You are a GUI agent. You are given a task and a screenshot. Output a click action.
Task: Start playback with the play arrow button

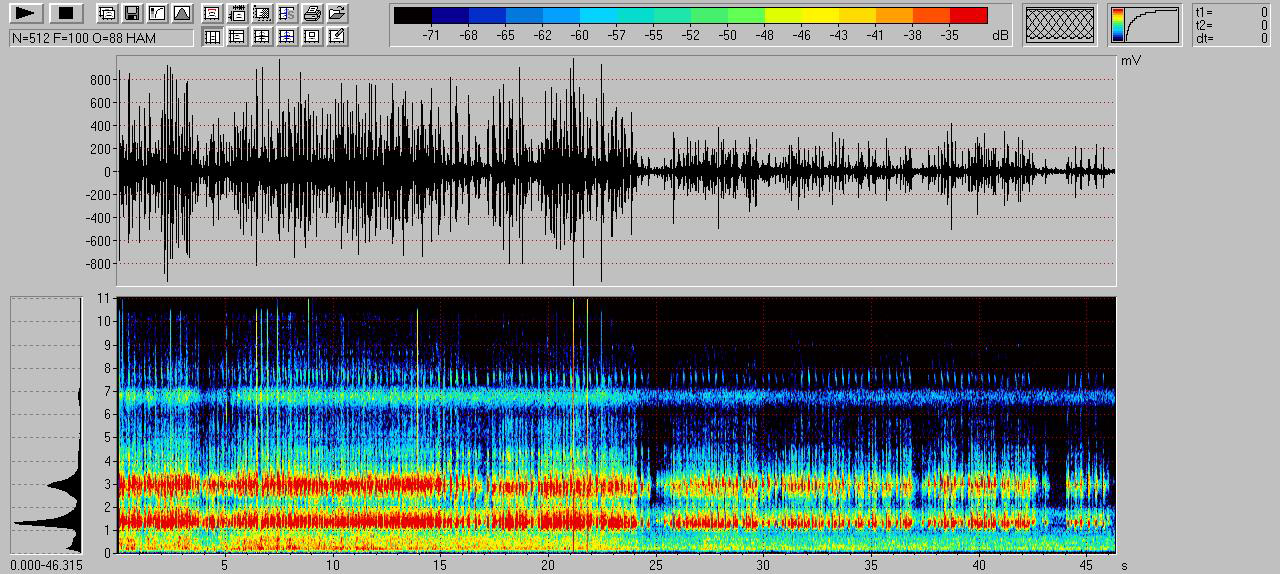(x=27, y=14)
